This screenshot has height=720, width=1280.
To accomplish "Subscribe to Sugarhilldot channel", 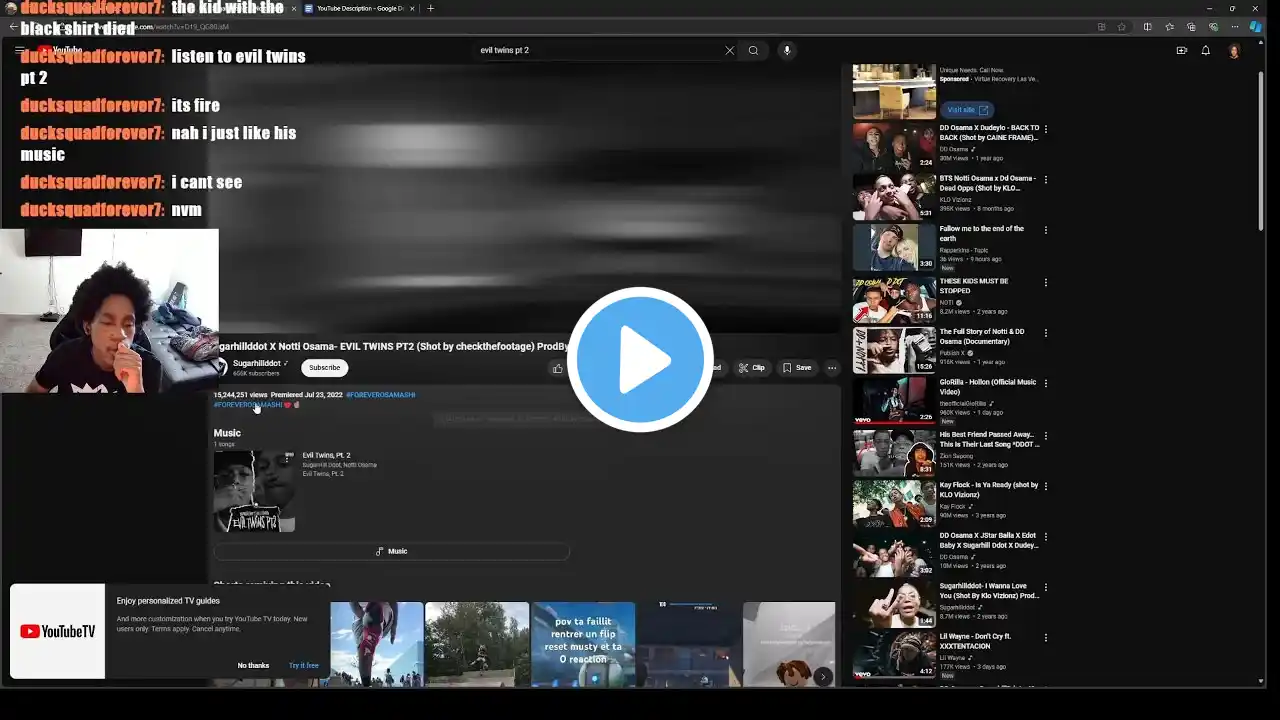I will coord(324,368).
